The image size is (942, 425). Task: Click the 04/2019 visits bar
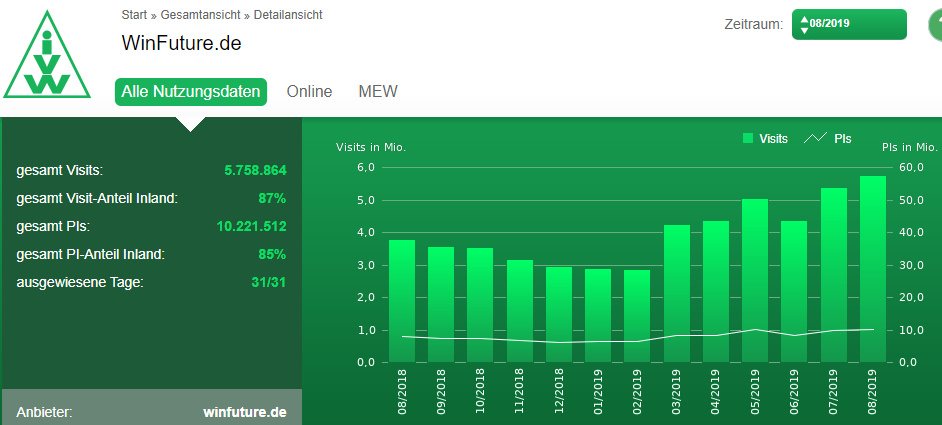(x=716, y=292)
